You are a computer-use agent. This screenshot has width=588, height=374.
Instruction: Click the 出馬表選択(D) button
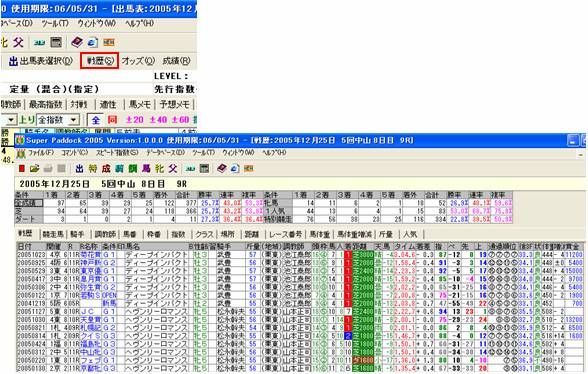tap(40, 61)
